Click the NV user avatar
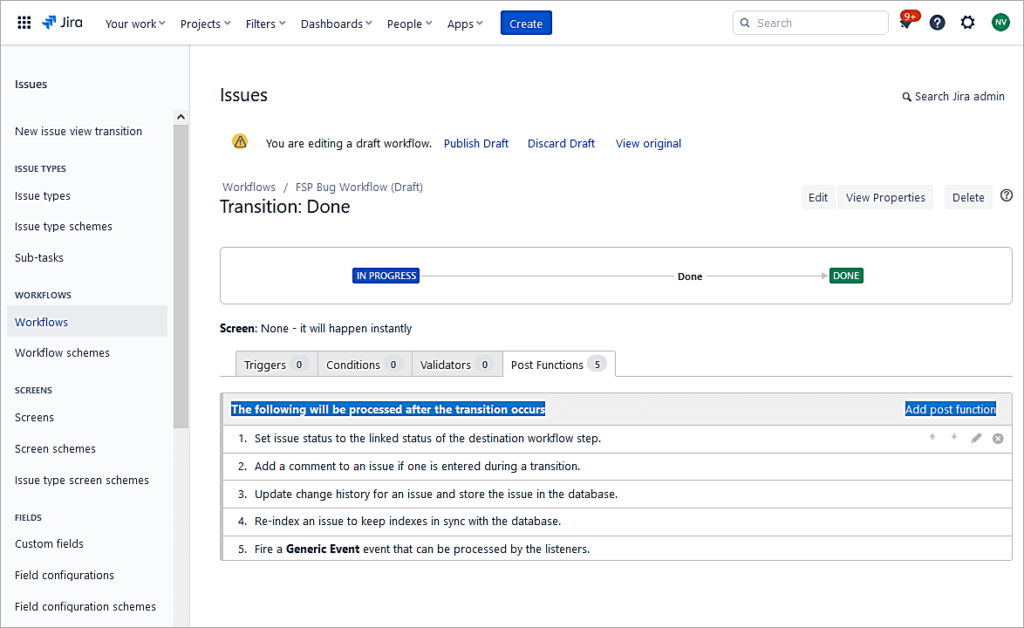The image size is (1024, 628). [1000, 23]
